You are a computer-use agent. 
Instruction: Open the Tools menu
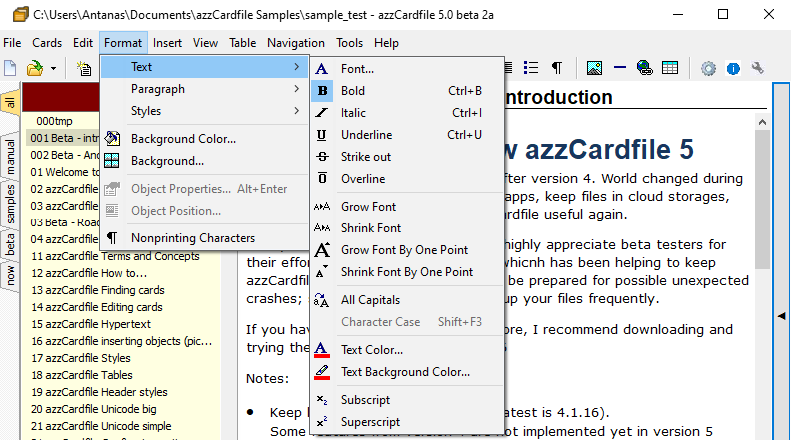coord(350,43)
